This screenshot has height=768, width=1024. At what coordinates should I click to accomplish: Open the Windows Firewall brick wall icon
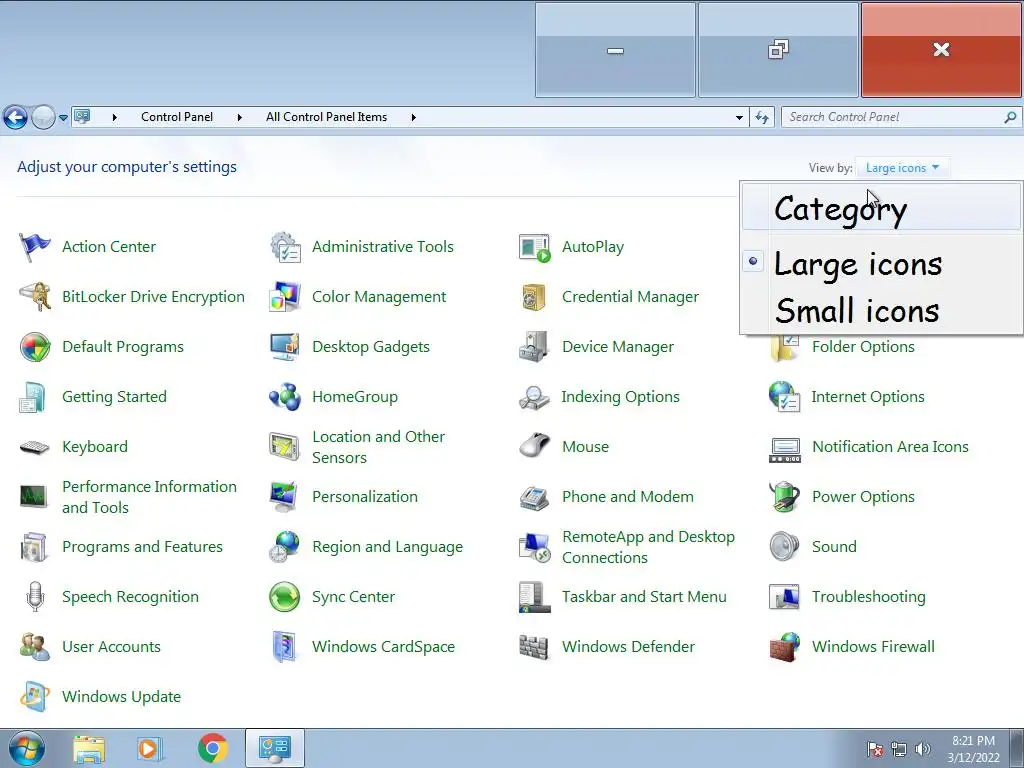click(785, 647)
